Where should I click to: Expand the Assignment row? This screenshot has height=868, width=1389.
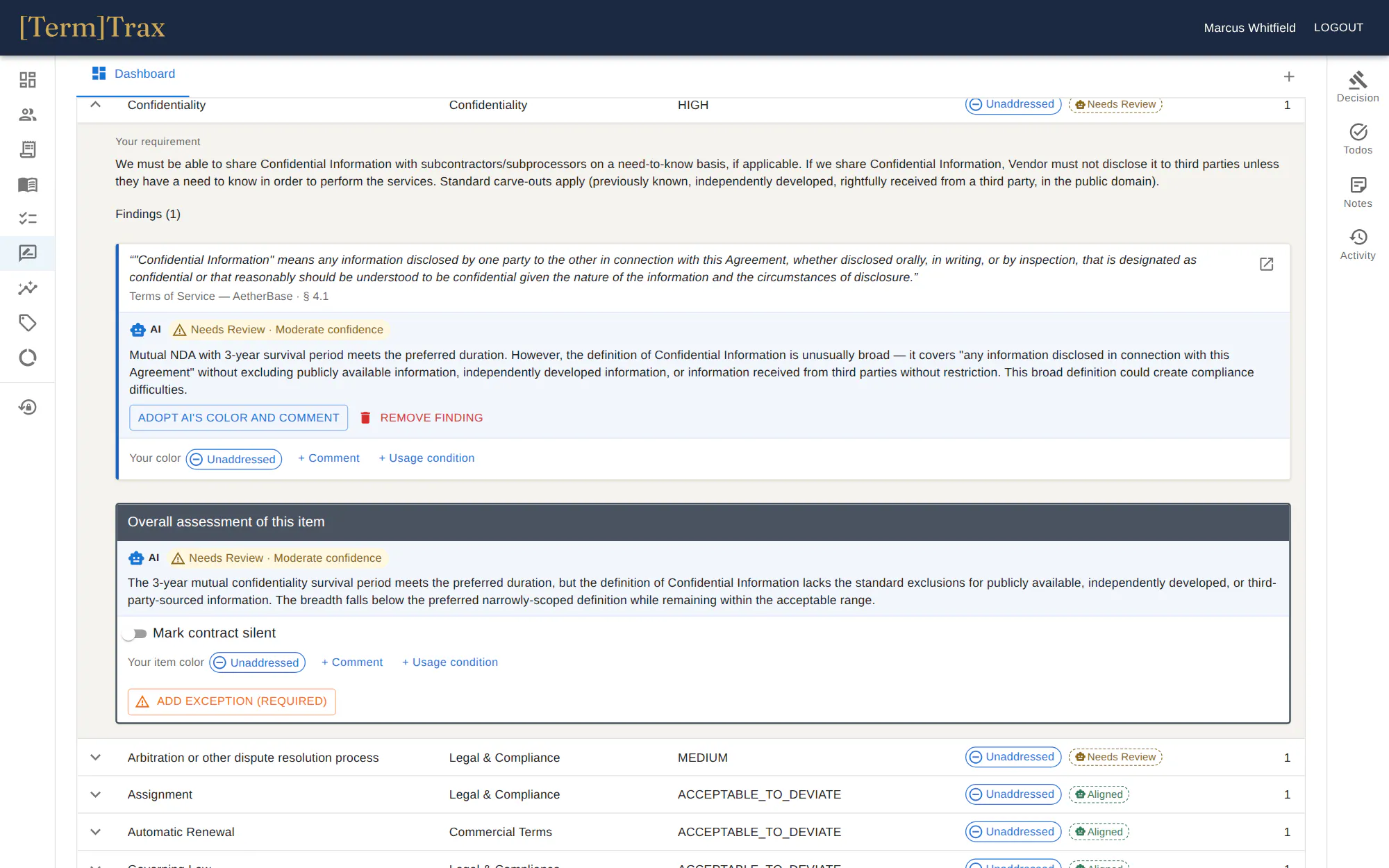96,794
